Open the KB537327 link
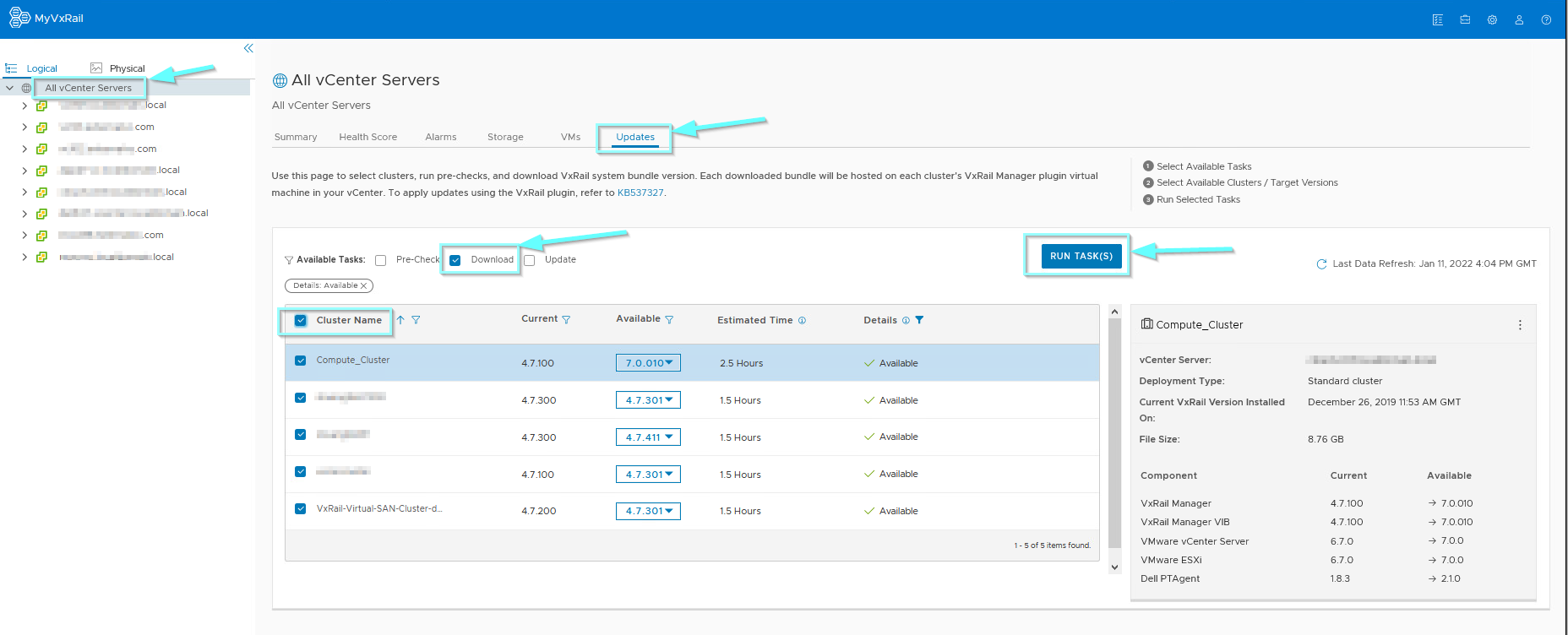This screenshot has width=1568, height=635. [x=640, y=193]
